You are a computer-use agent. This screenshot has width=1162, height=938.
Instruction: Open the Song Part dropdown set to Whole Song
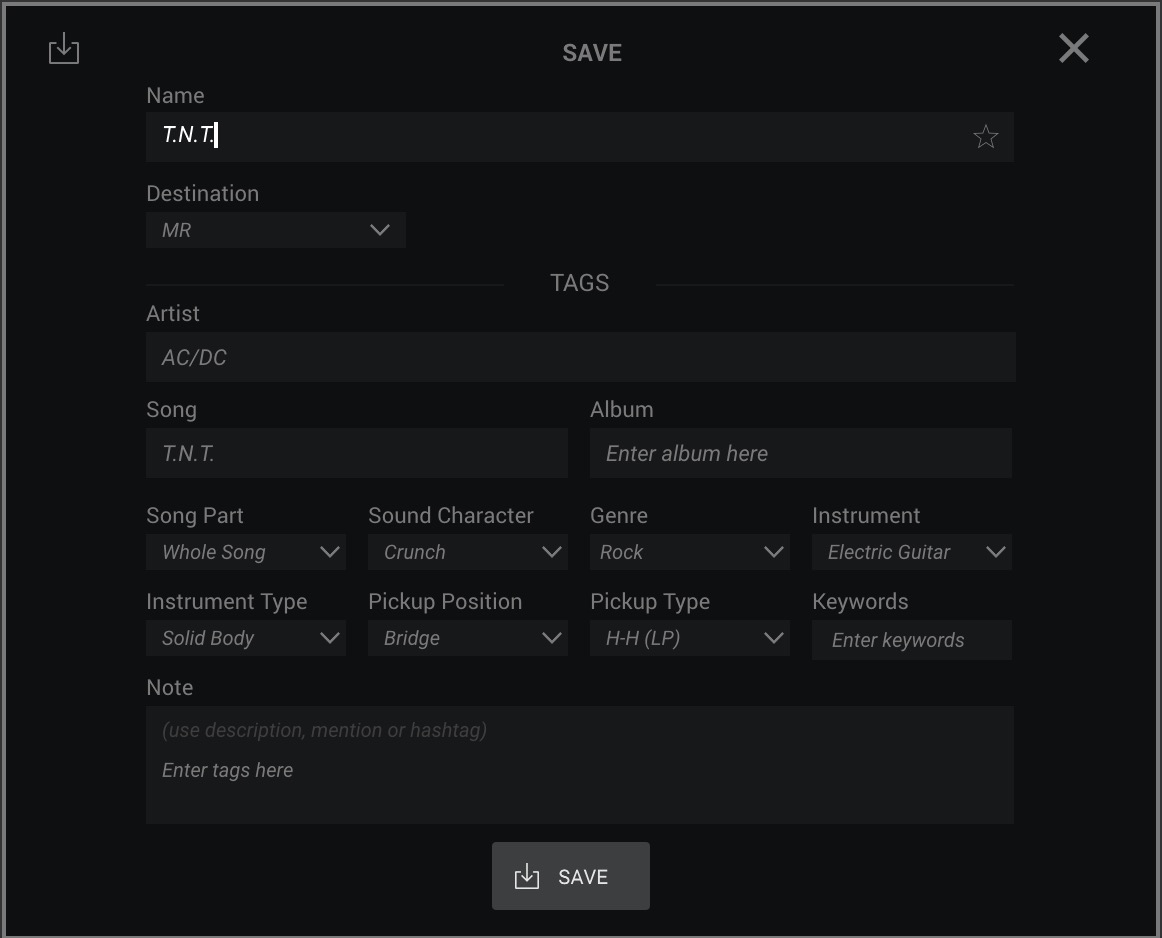(x=246, y=552)
